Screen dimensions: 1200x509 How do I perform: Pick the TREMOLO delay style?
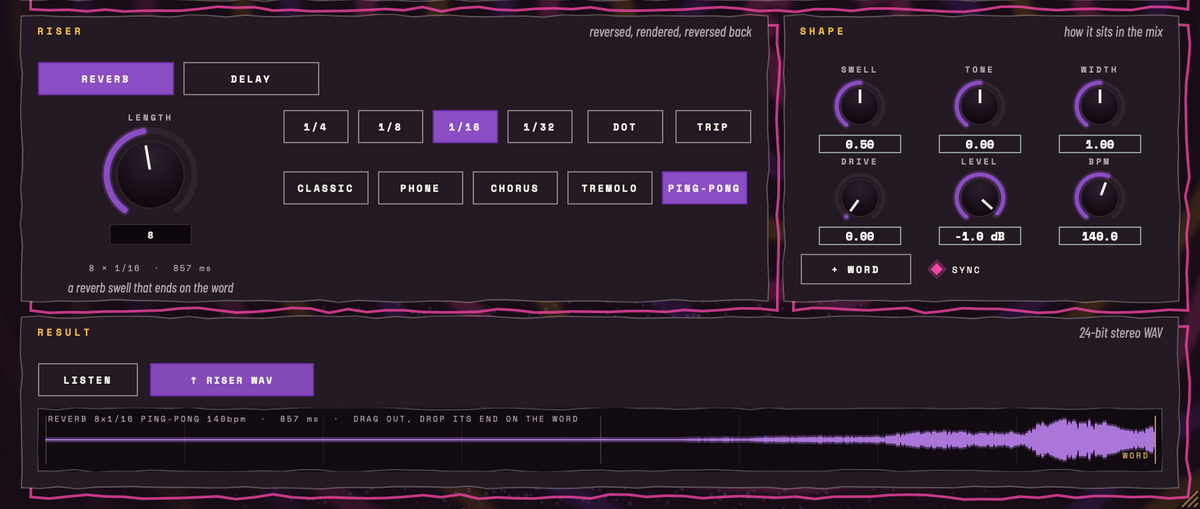click(x=609, y=188)
